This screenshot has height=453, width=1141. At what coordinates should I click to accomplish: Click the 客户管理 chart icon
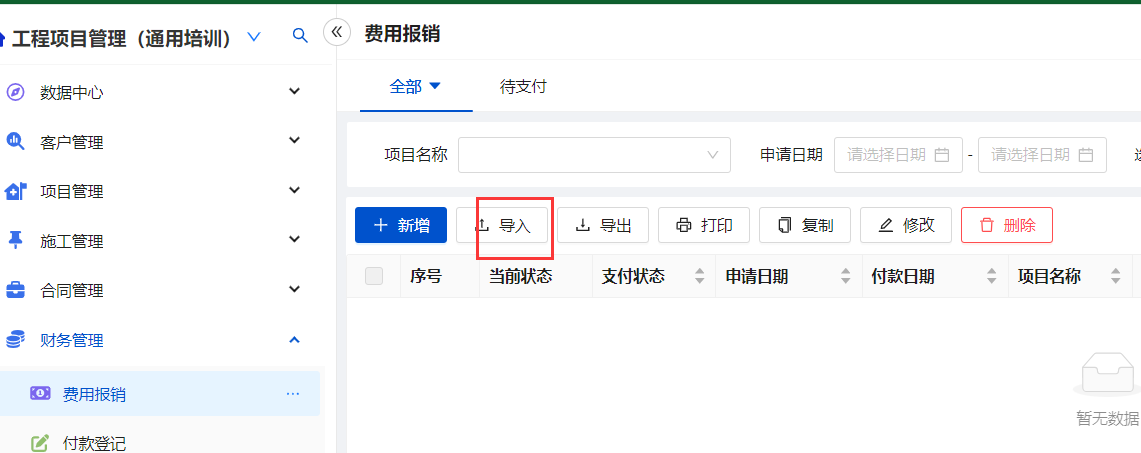[15, 142]
